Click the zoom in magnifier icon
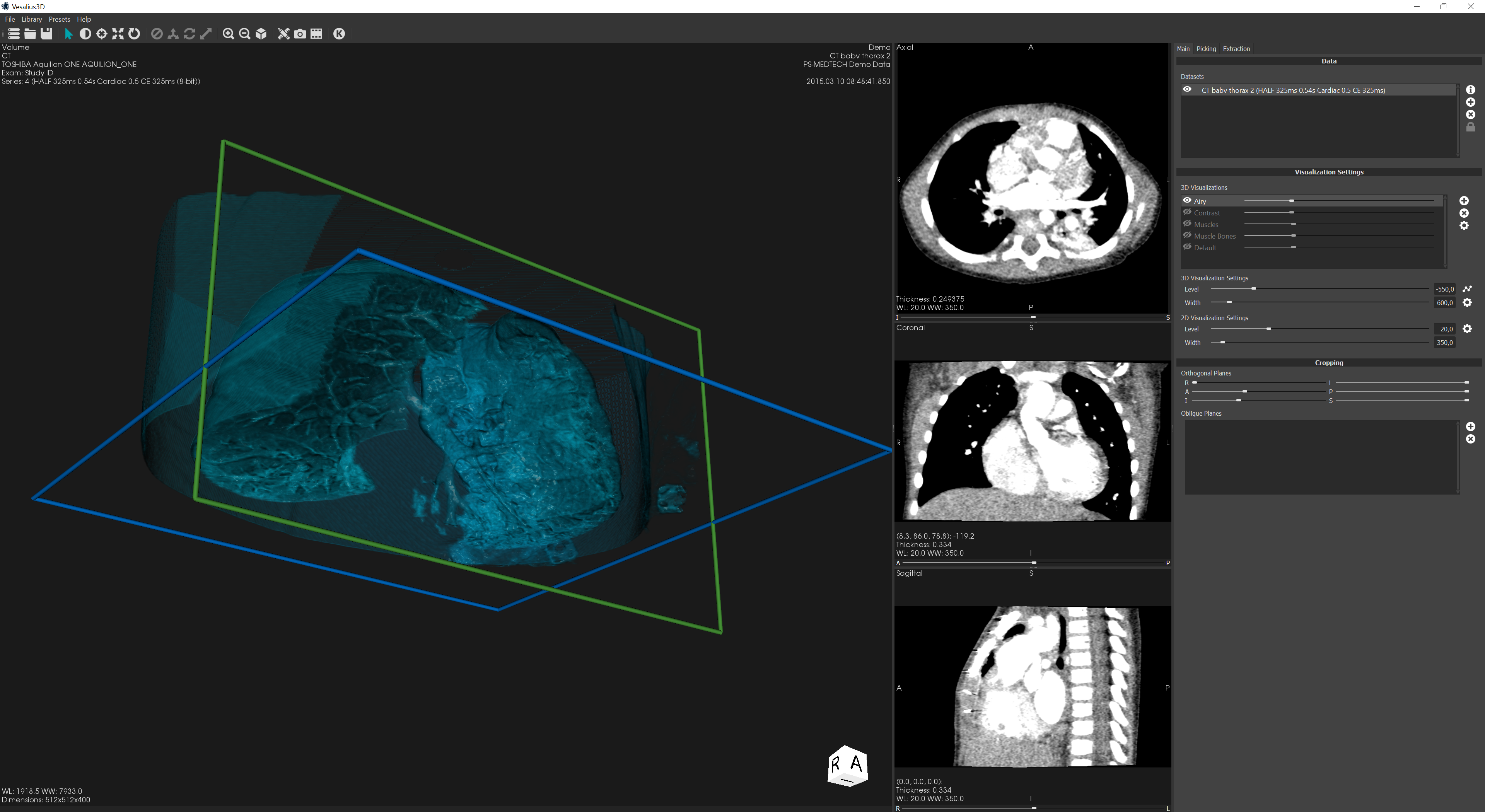This screenshot has height=812, width=1485. click(x=228, y=34)
